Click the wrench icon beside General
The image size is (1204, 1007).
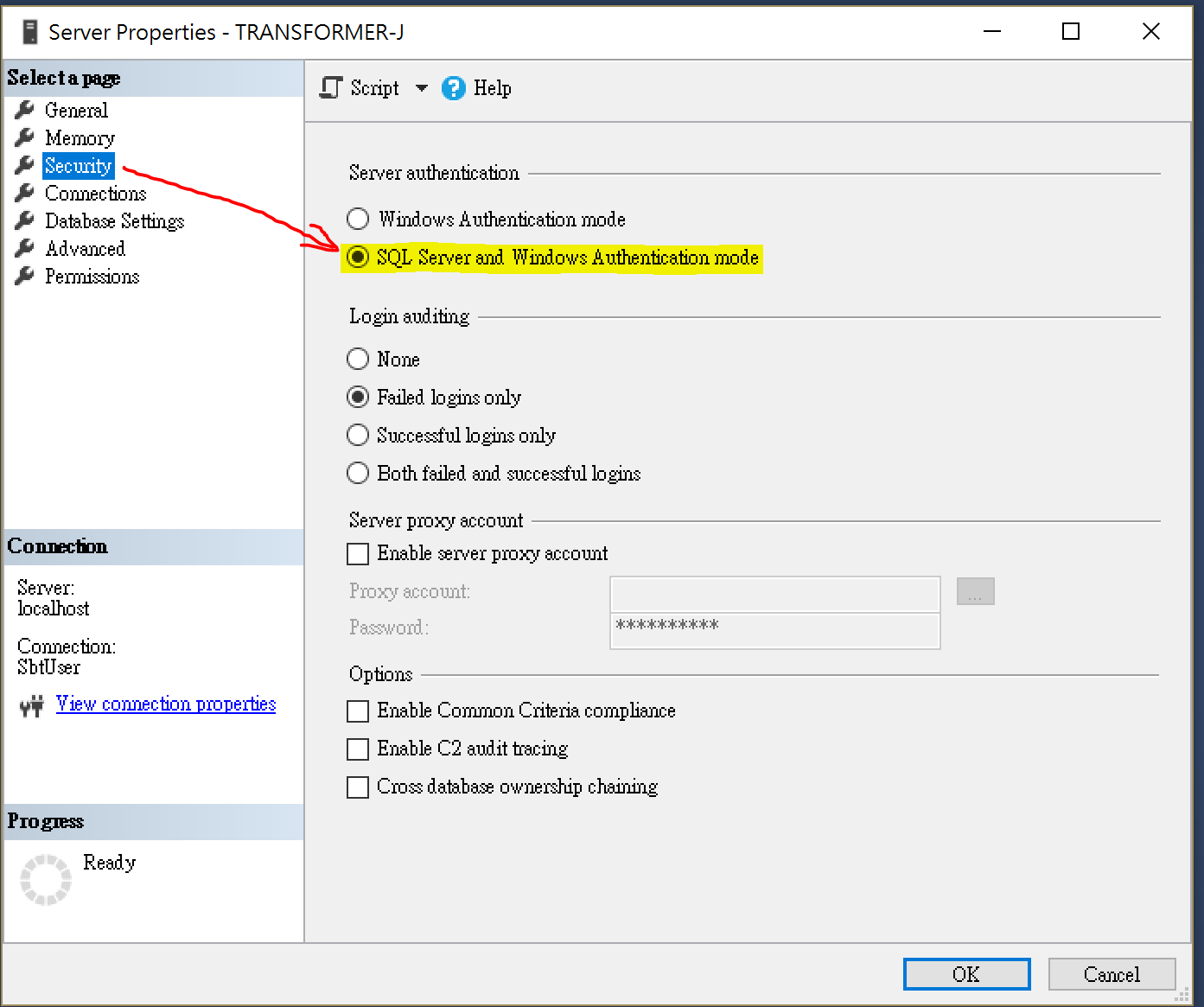25,110
